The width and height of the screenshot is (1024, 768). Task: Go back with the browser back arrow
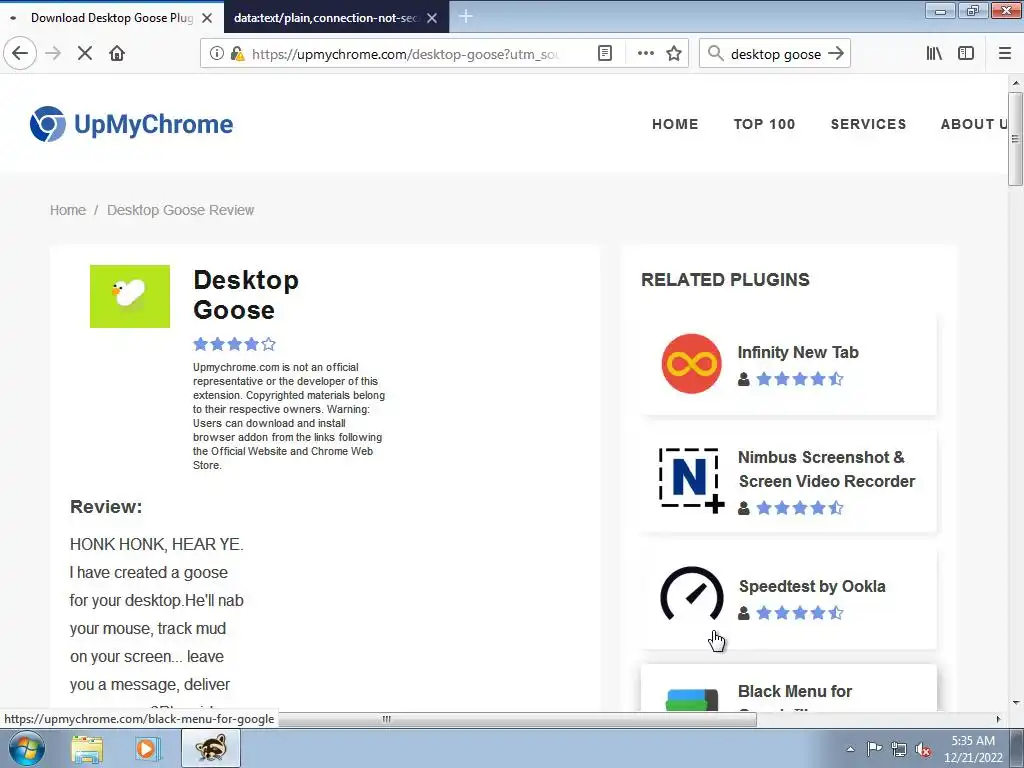[20, 53]
